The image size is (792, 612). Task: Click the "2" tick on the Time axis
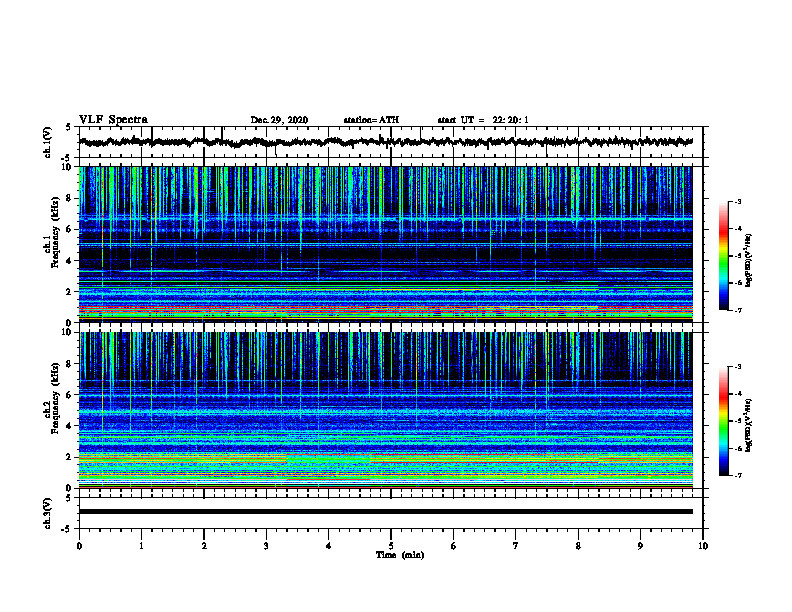(204, 546)
